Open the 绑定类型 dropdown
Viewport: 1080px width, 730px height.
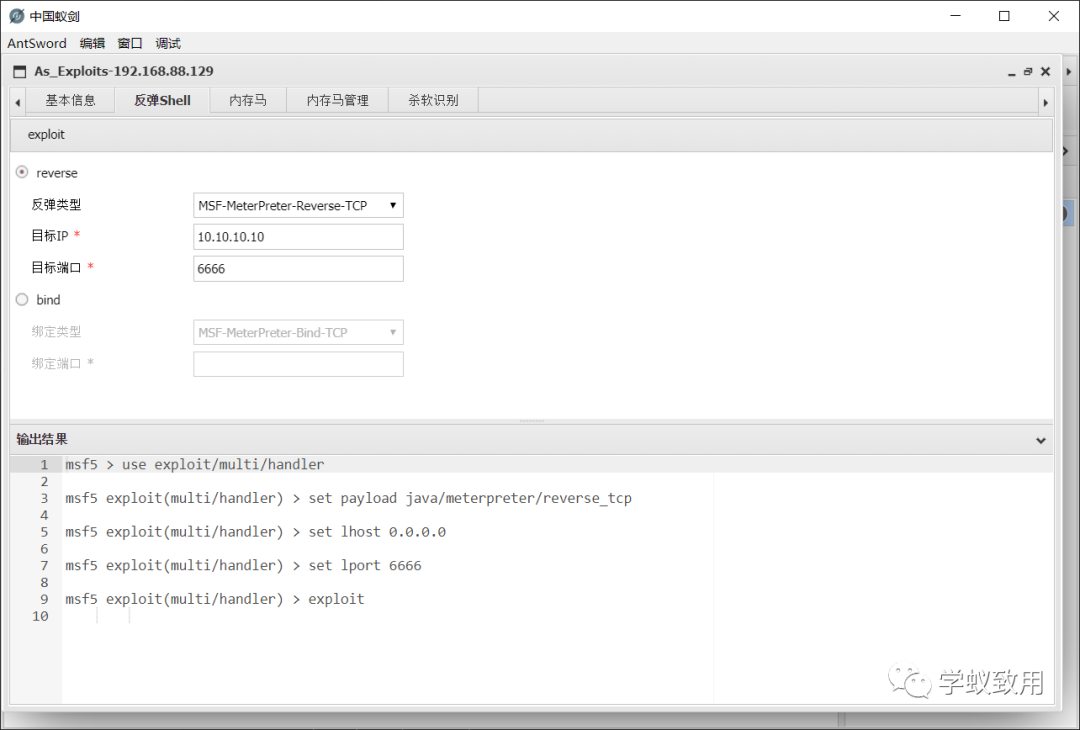click(298, 333)
